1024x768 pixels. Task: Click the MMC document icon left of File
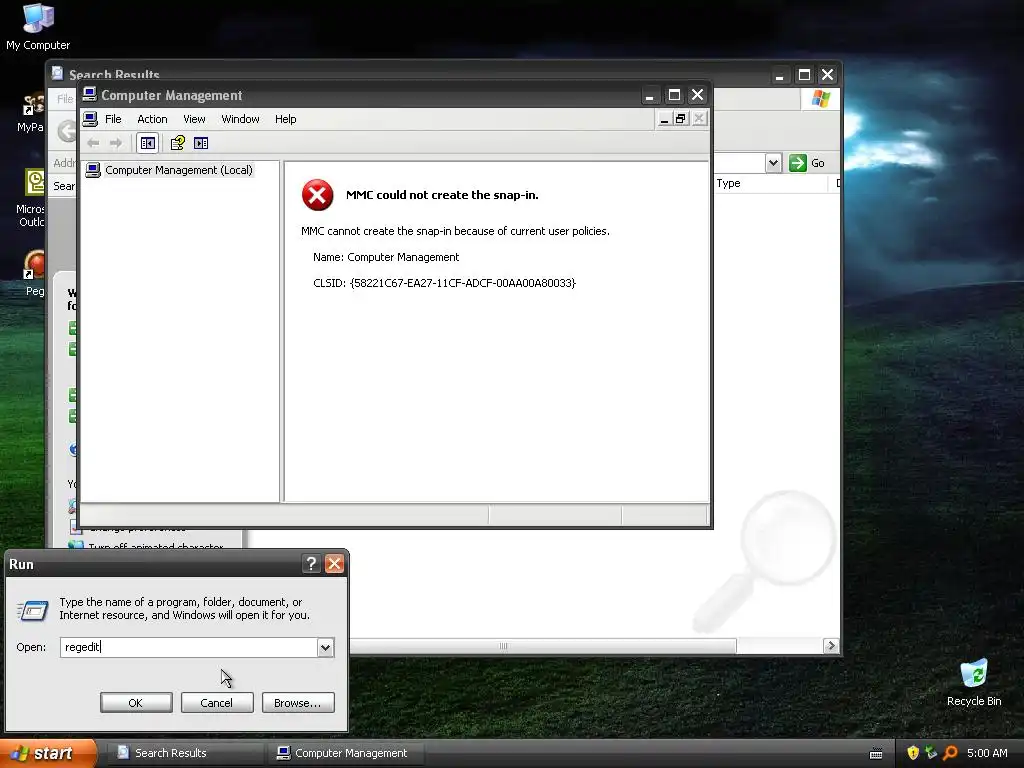[x=91, y=119]
